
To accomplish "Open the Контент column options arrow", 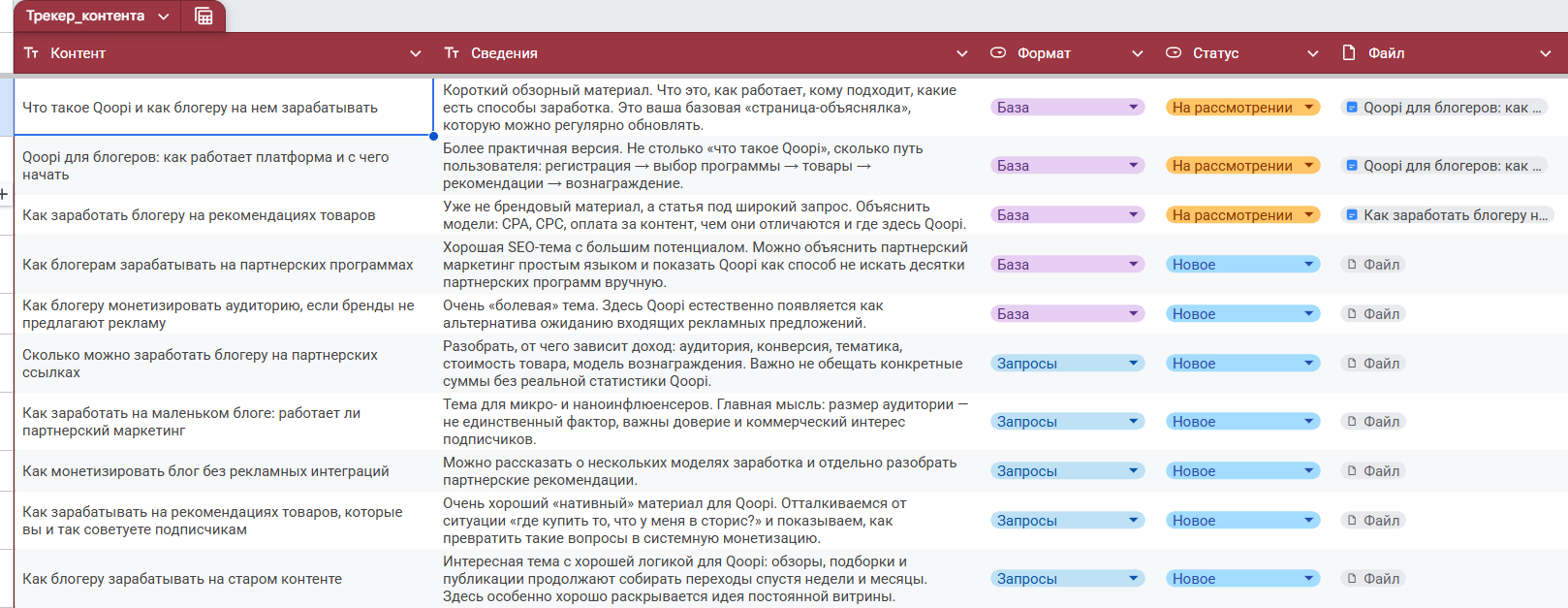I will (x=416, y=53).
